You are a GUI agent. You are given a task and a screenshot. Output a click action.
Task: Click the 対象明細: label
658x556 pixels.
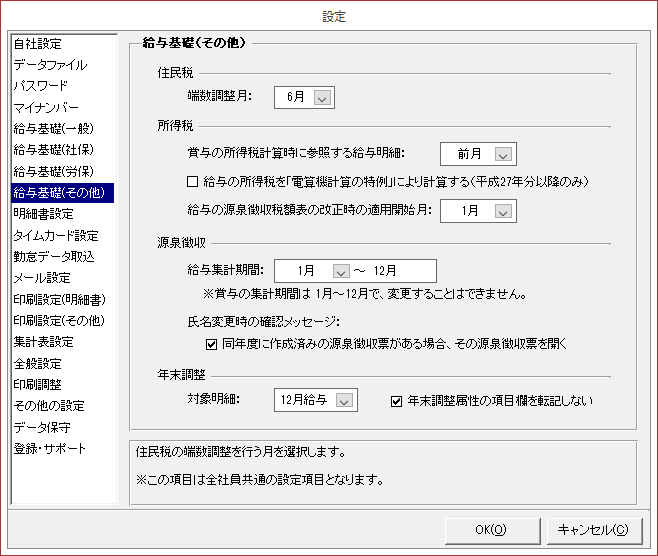pos(214,399)
